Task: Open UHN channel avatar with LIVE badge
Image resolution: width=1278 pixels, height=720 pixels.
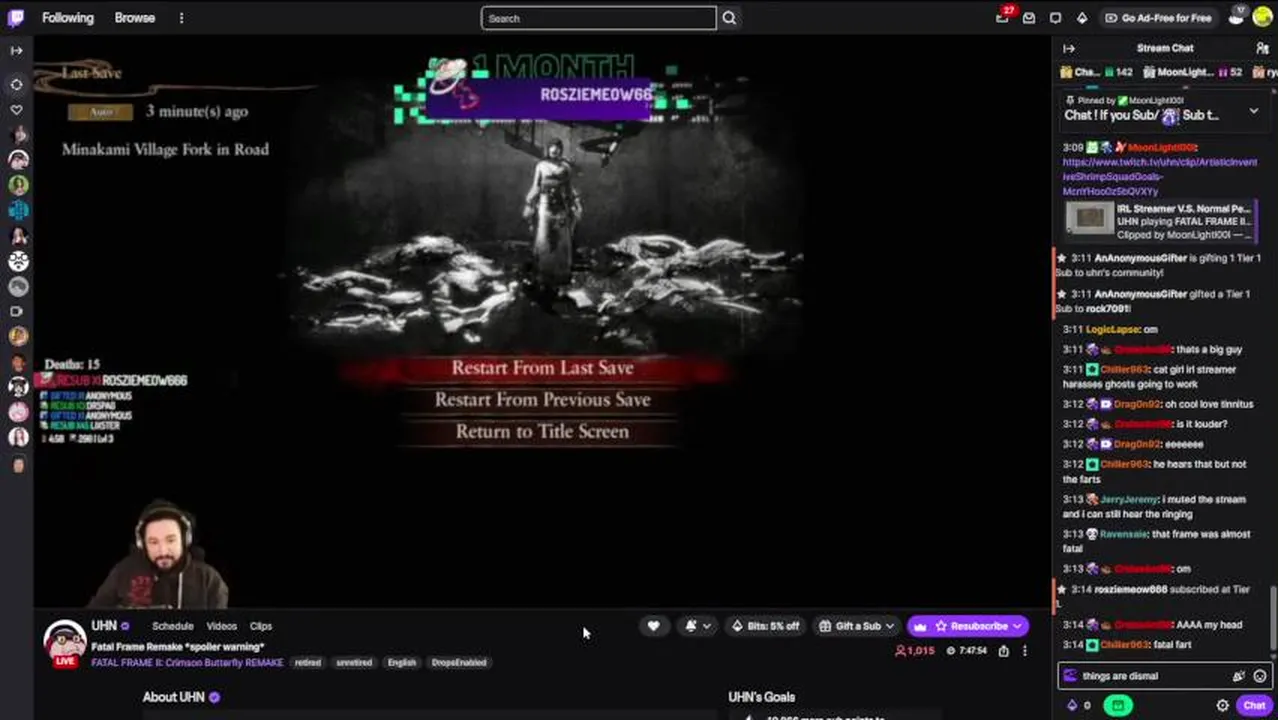Action: coord(64,643)
